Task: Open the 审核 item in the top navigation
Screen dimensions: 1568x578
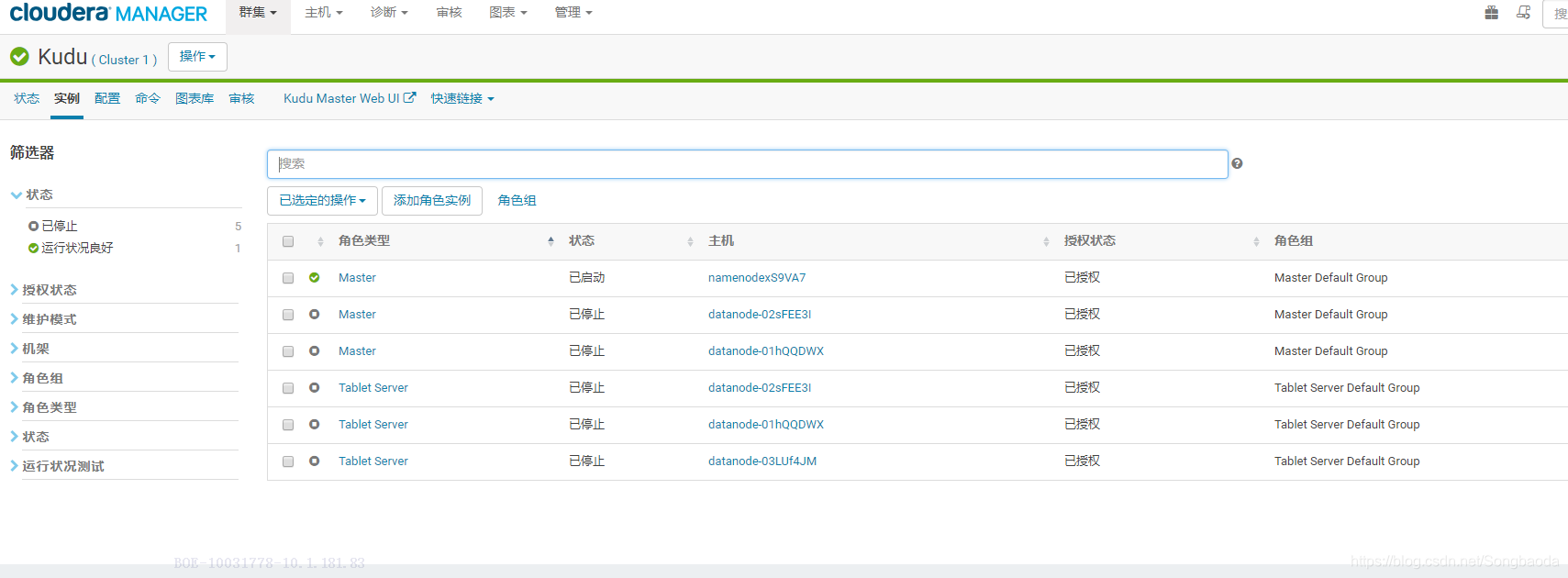Action: (450, 13)
